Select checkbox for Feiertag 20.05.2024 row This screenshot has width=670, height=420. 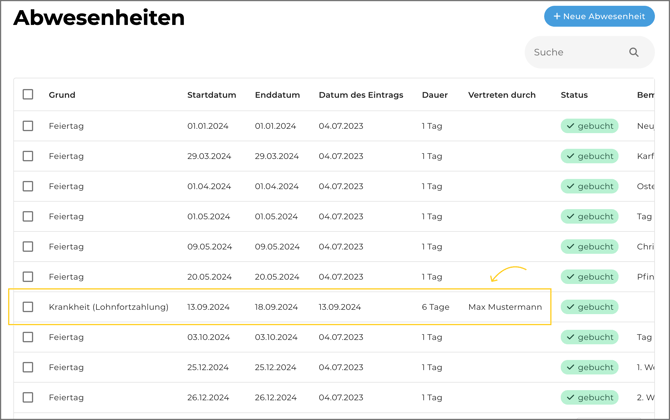coord(28,276)
